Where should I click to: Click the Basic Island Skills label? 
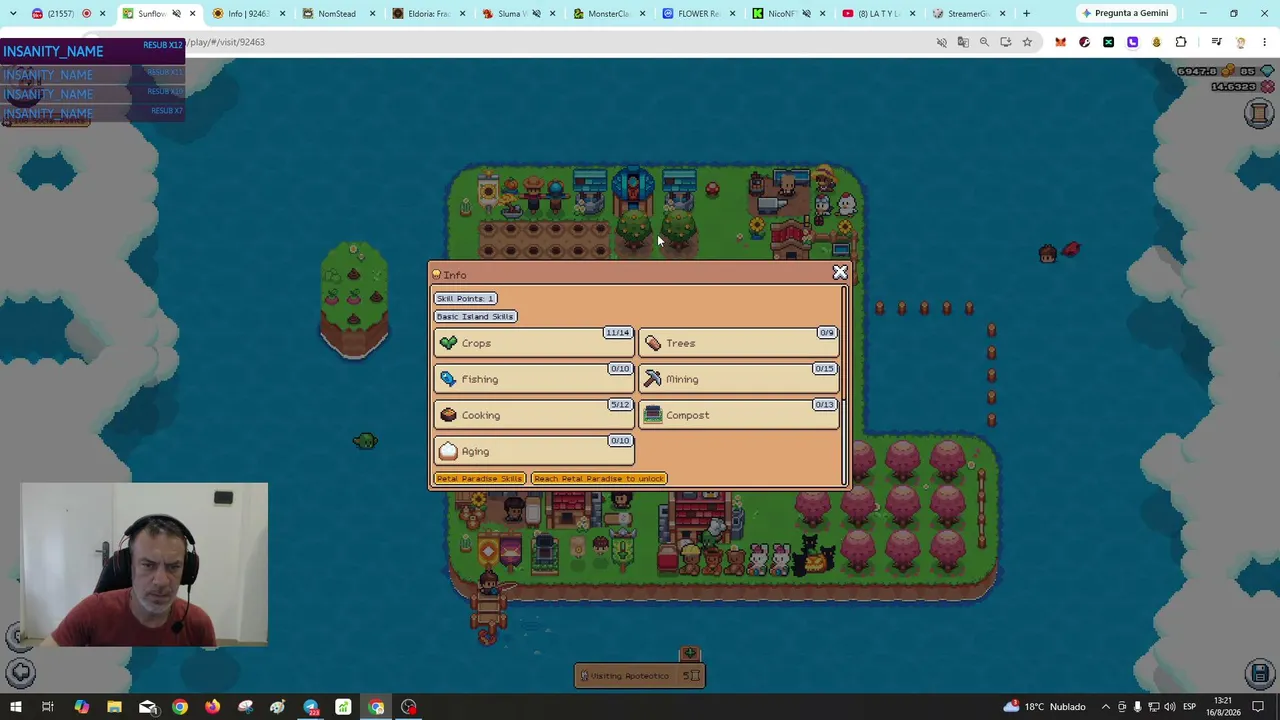(475, 316)
